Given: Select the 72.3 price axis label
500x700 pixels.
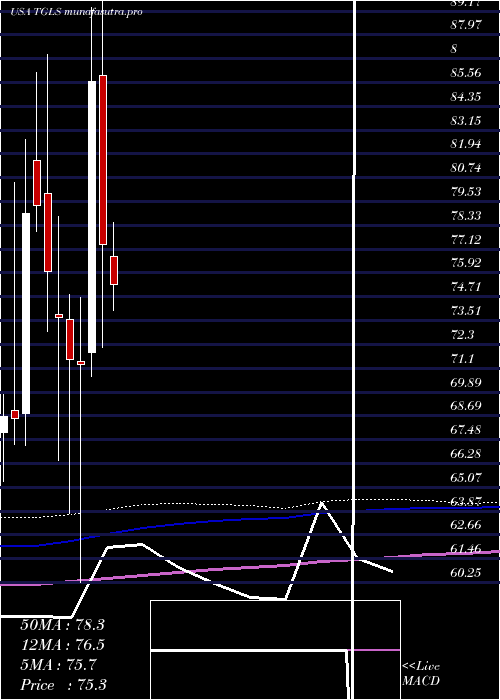Looking at the screenshot, I should click(462, 334).
